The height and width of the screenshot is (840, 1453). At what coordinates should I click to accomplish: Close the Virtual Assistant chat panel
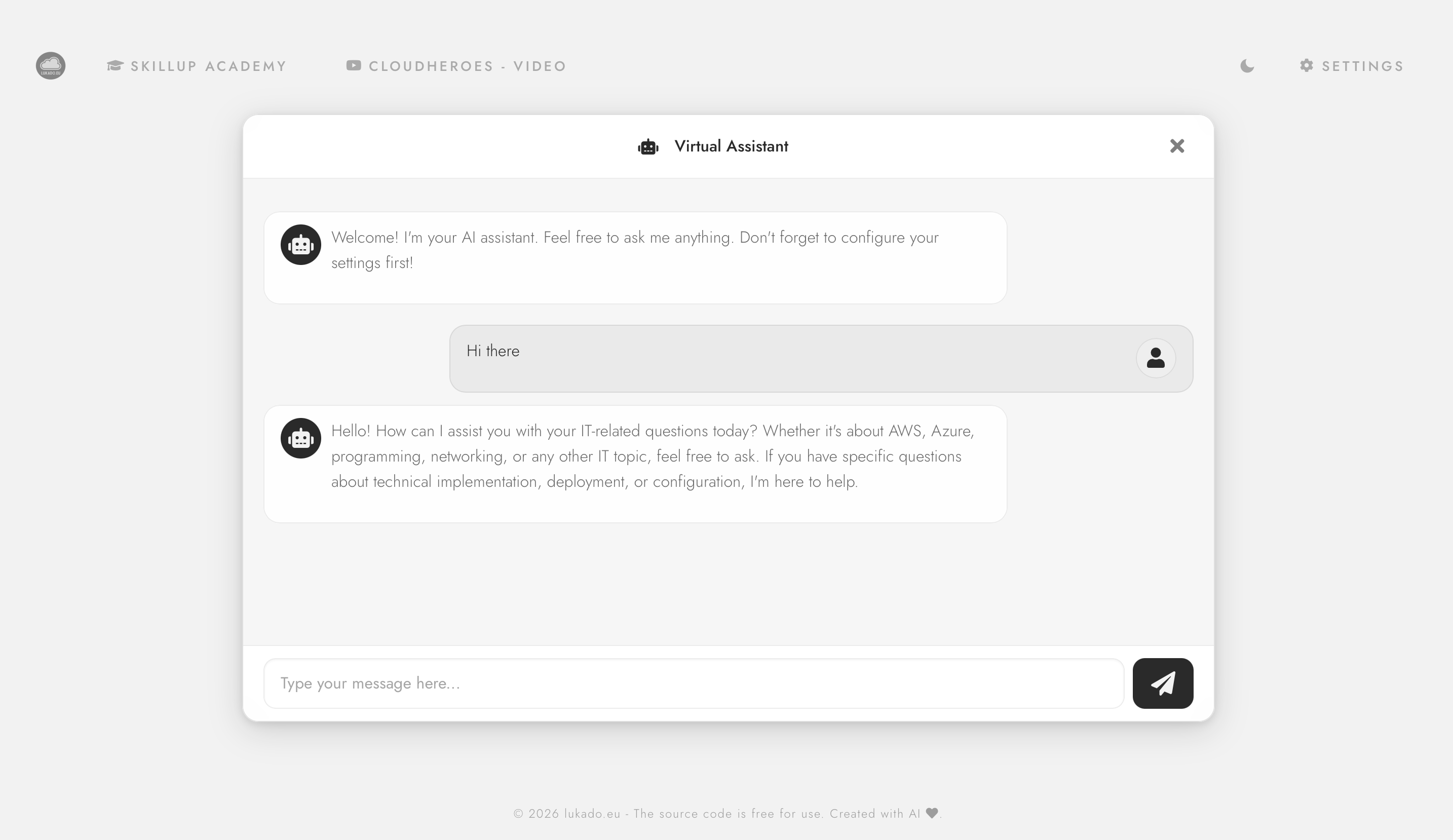(1177, 146)
